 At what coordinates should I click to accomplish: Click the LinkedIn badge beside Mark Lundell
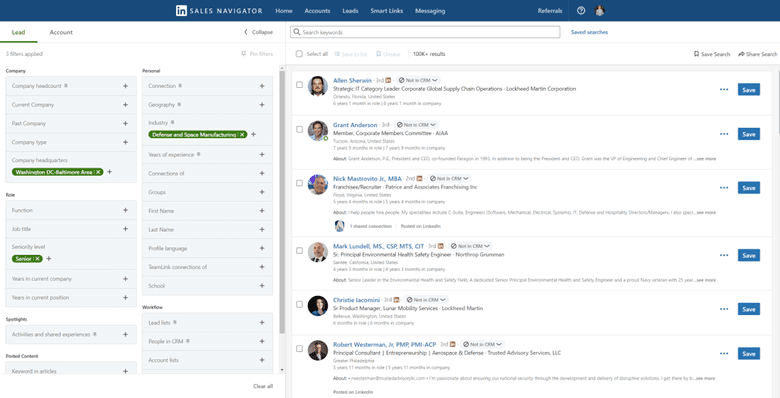pos(440,246)
